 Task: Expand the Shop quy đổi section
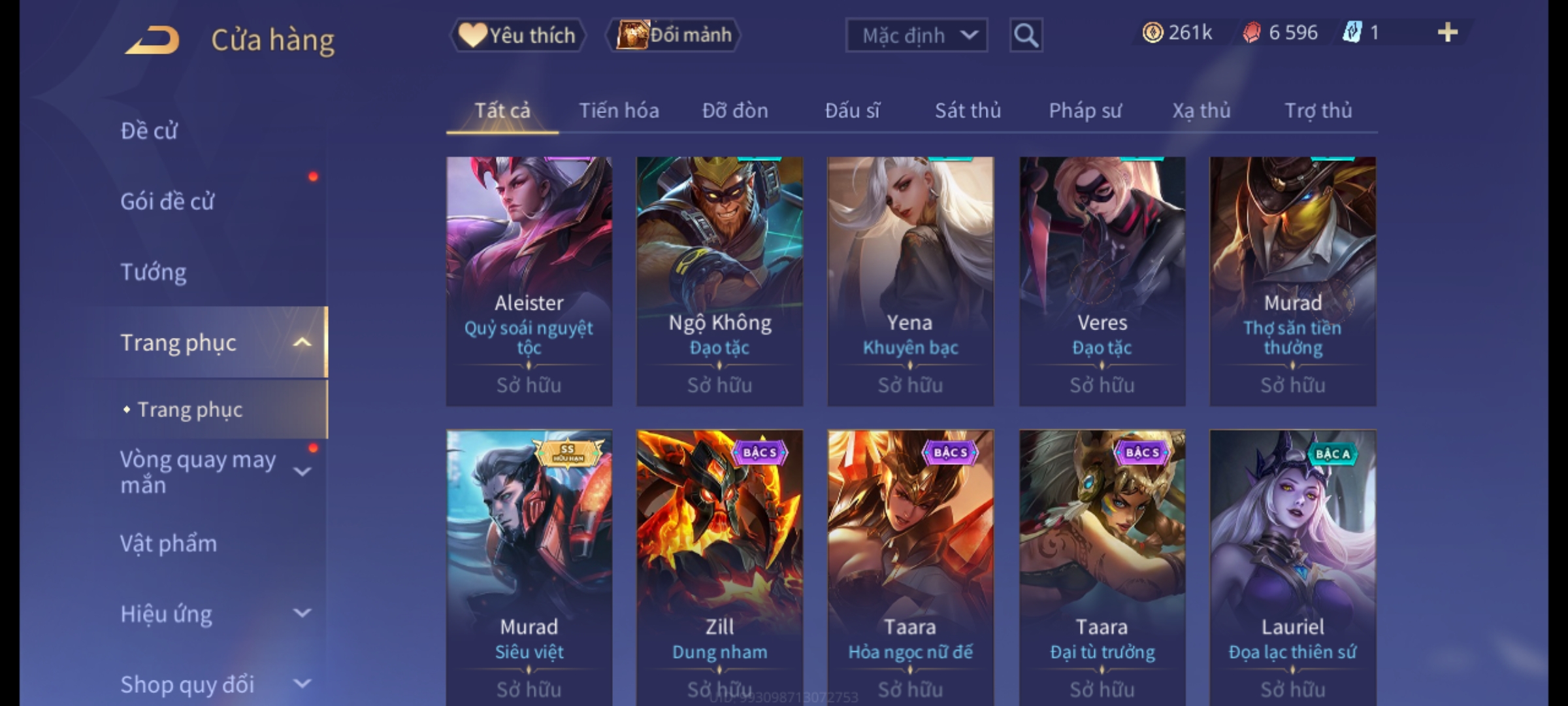pyautogui.click(x=302, y=684)
